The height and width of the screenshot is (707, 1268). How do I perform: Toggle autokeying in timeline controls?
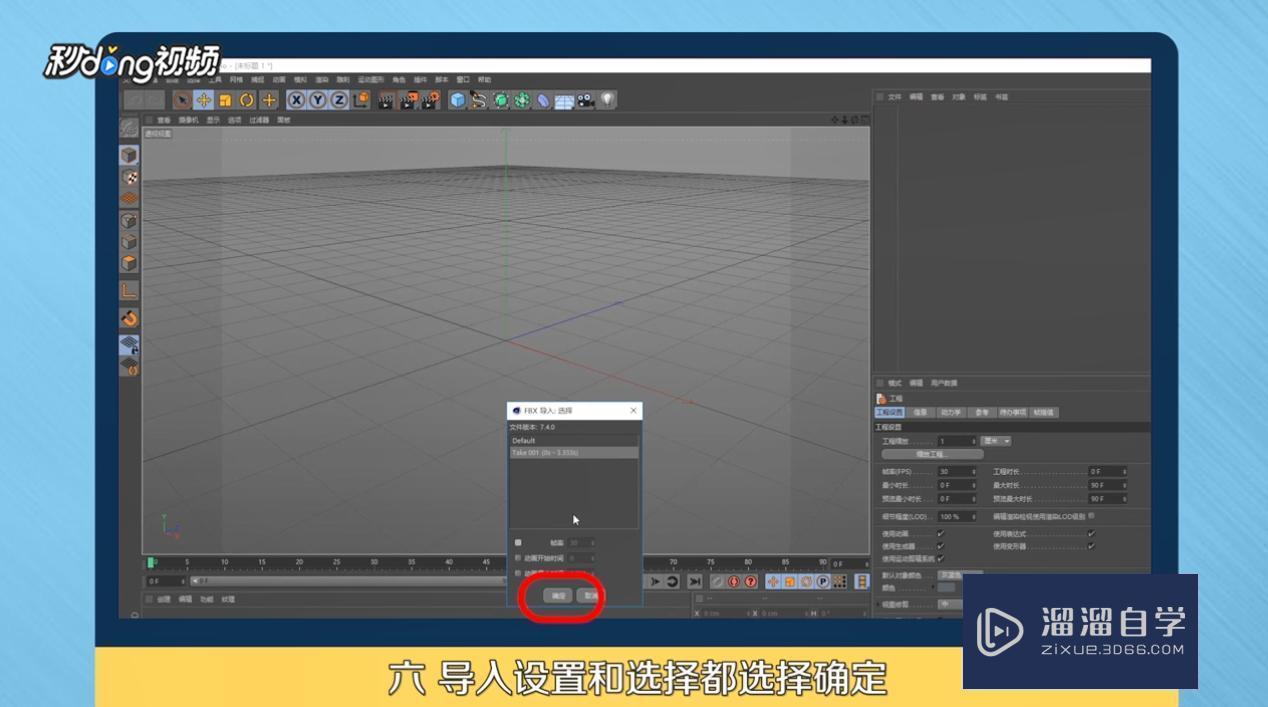[x=733, y=581]
